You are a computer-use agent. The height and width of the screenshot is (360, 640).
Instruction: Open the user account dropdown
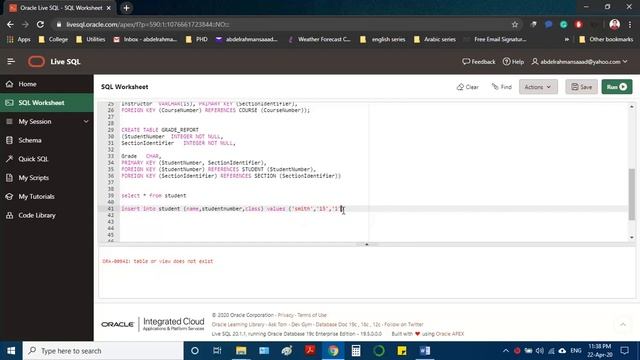pos(579,62)
